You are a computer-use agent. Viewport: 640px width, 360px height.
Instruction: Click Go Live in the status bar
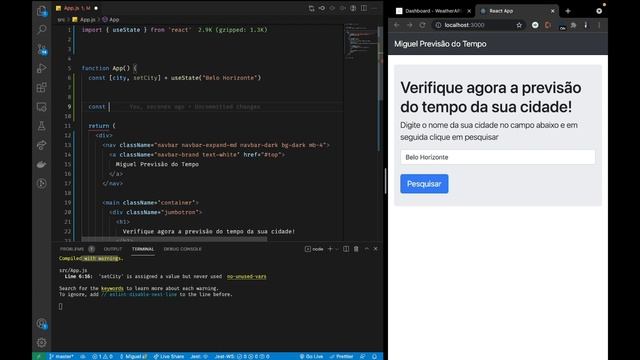coord(311,356)
